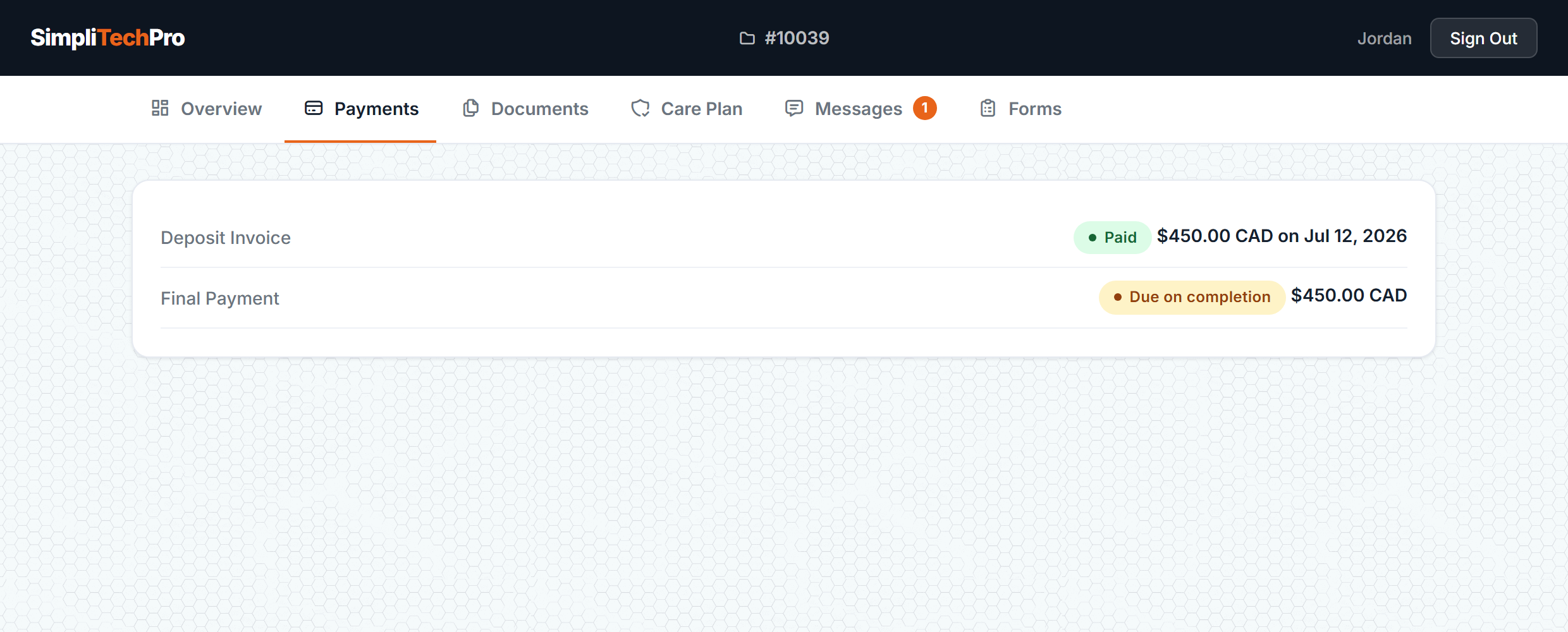Click the Messages unread badge showing 1
Viewport: 1568px width, 632px height.
click(924, 108)
